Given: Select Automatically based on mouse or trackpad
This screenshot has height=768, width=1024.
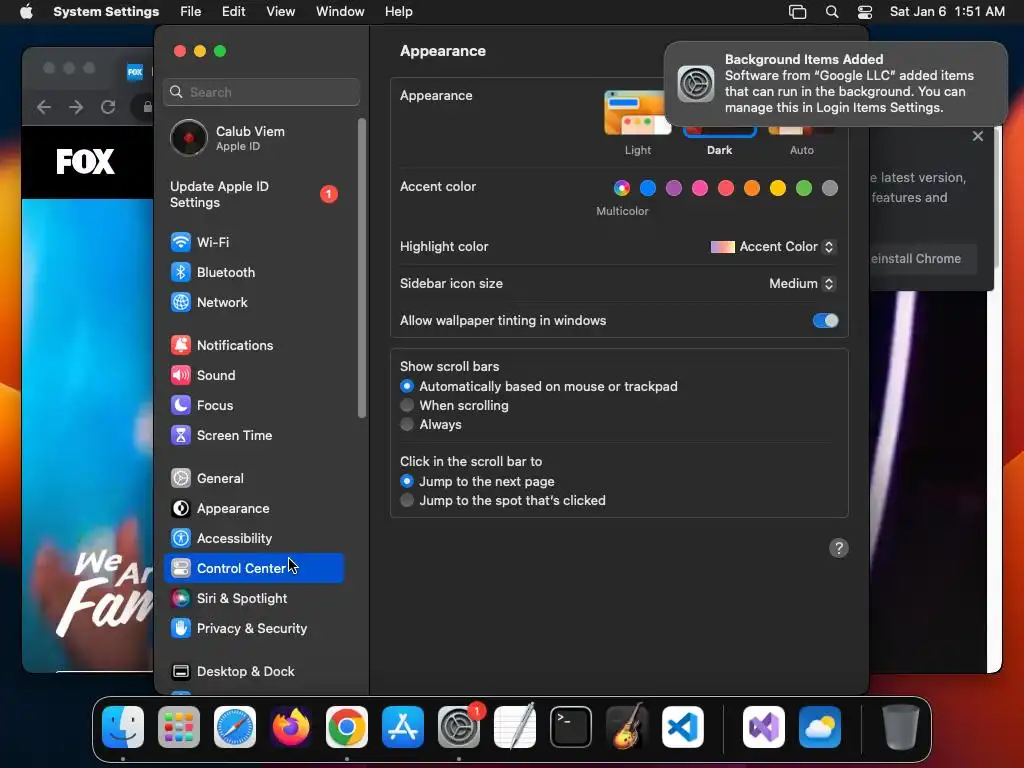Looking at the screenshot, I should point(407,387).
